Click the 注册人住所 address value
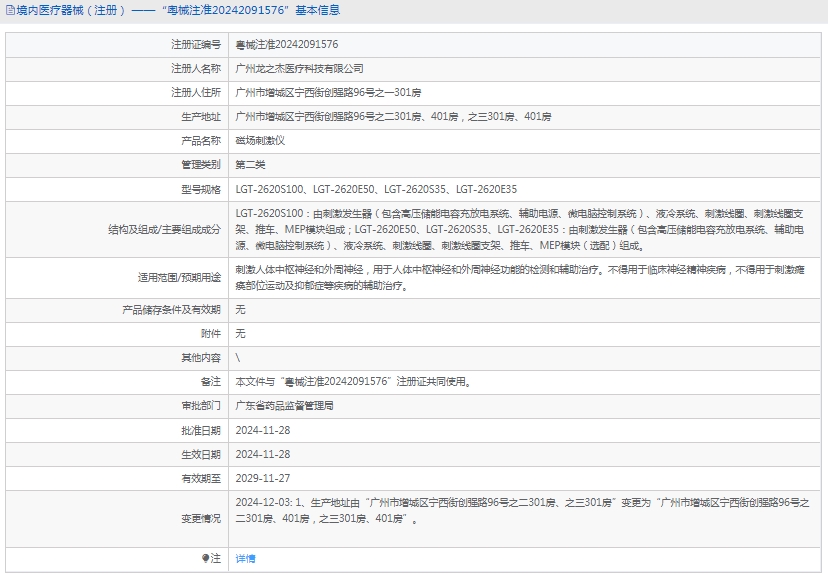Screen dimensions: 828x581 pos(328,93)
